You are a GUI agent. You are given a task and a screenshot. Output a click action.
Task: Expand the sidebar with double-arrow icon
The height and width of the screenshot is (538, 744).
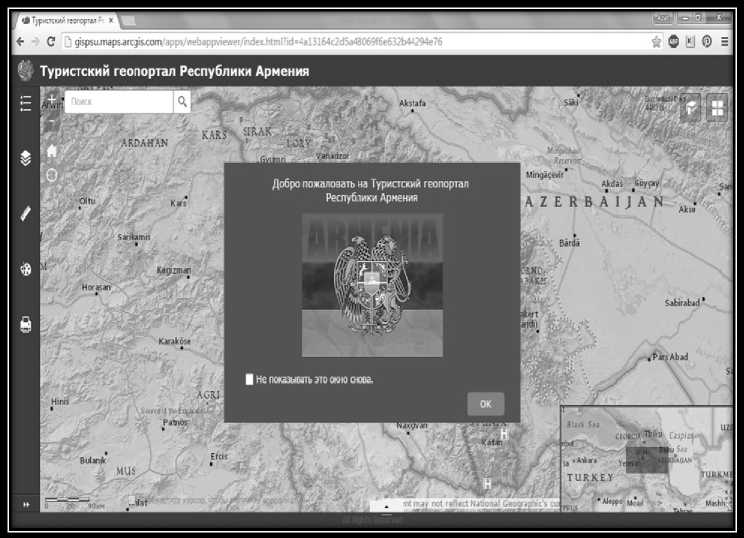pyautogui.click(x=26, y=505)
